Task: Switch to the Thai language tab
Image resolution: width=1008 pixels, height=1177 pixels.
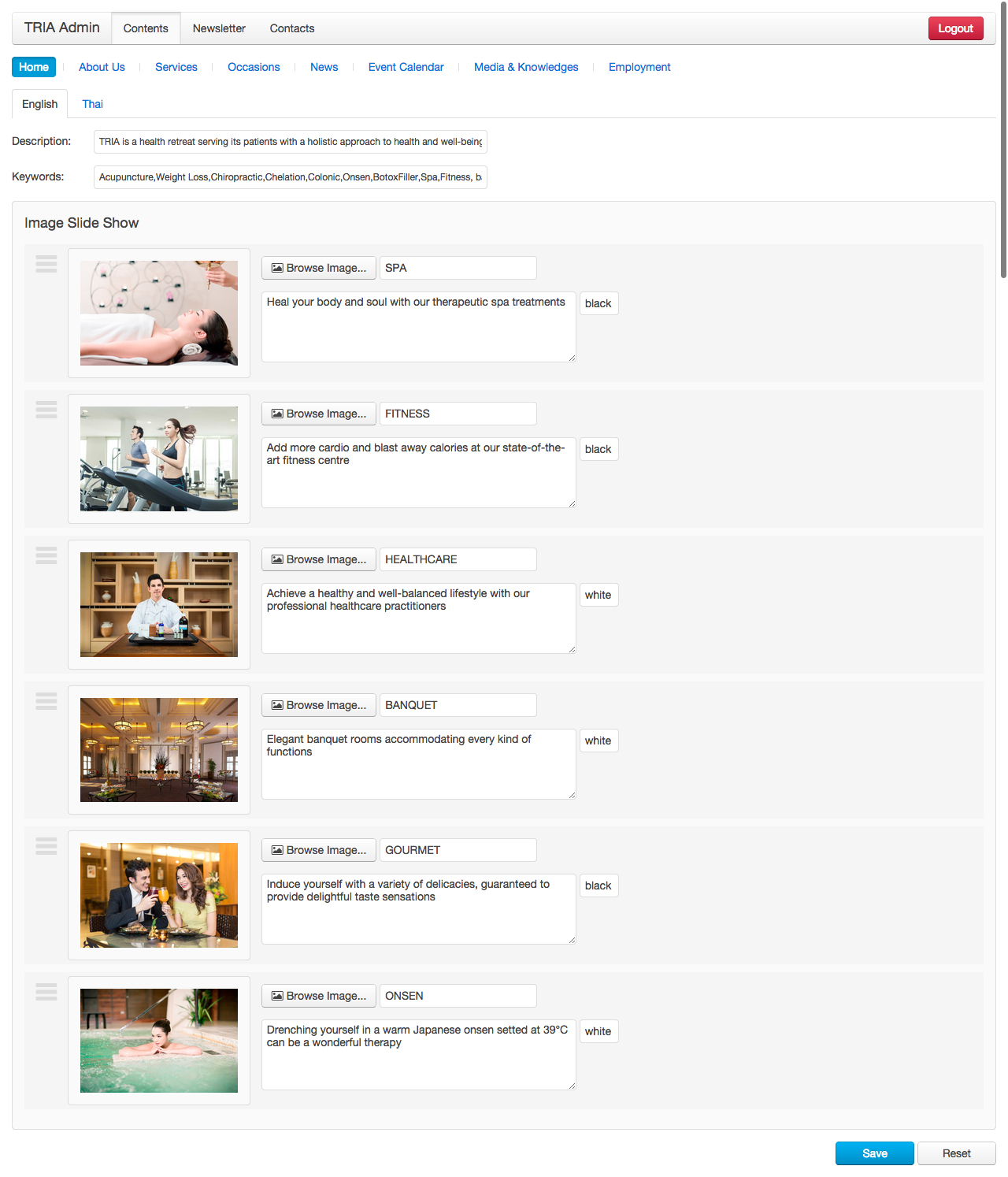Action: [92, 104]
